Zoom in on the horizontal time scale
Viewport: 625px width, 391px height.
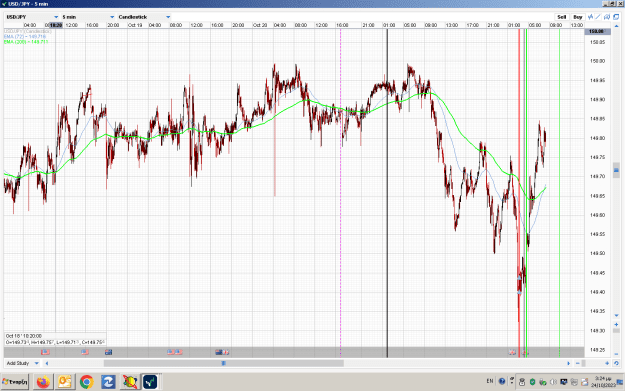coord(607,363)
